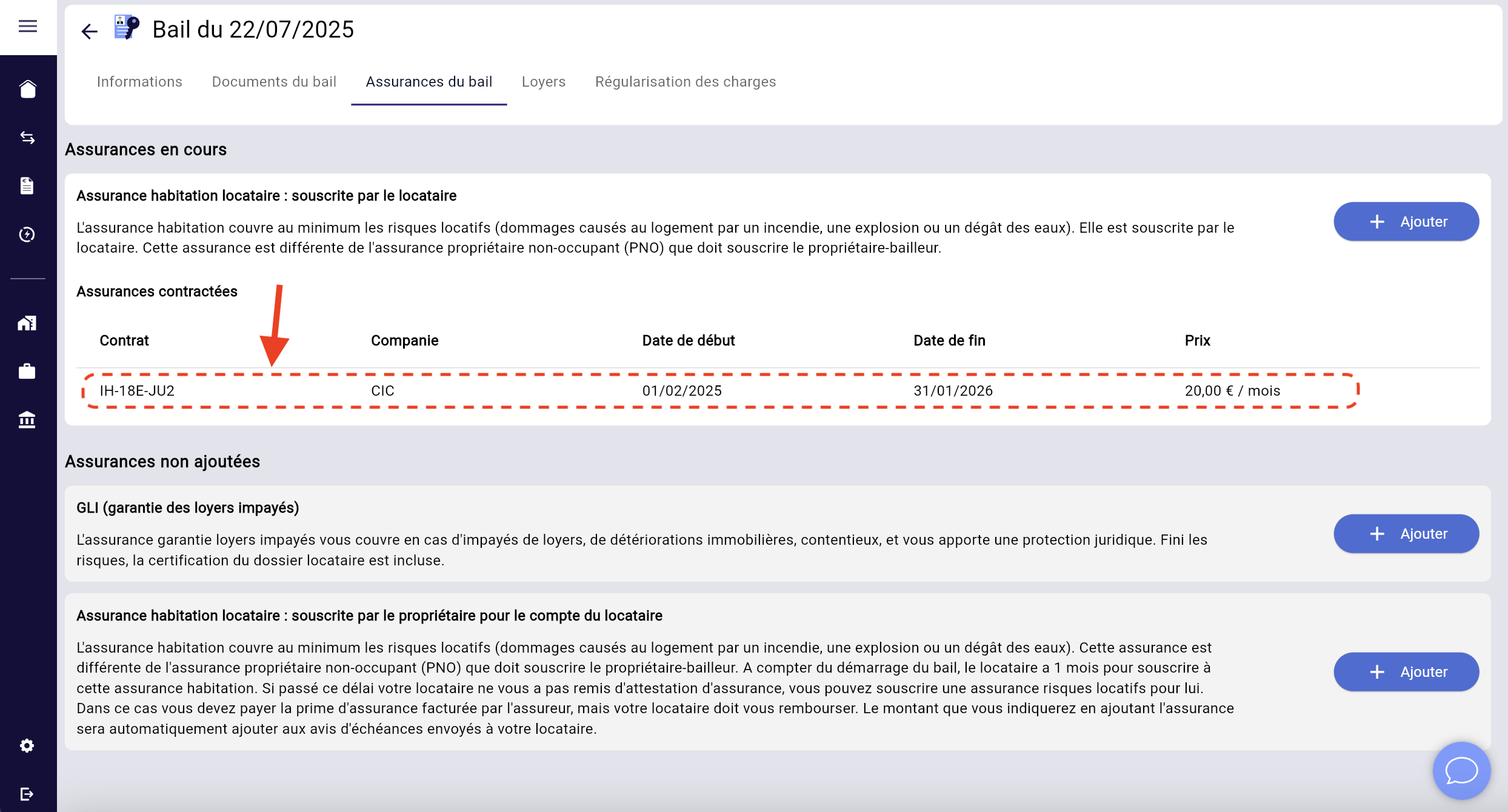Open the transactions arrows sidebar icon
The width and height of the screenshot is (1508, 812).
coord(28,138)
